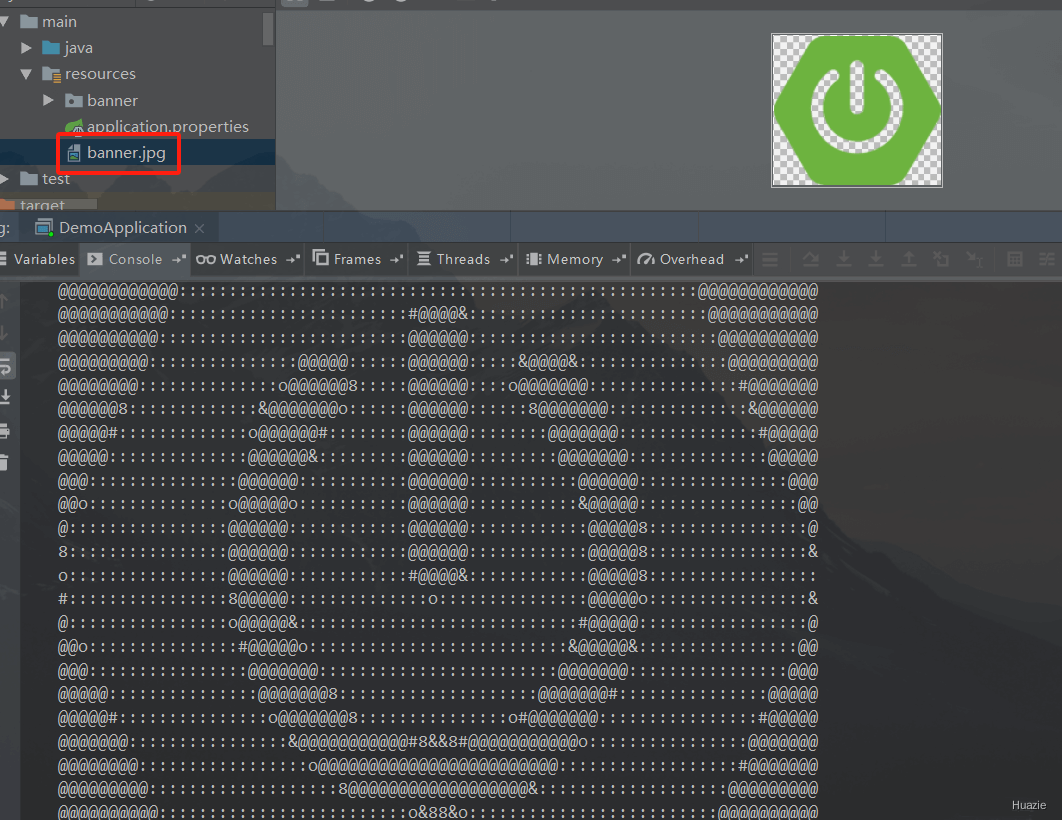This screenshot has width=1062, height=820.
Task: Close the DemoApplication session tab
Action: point(200,229)
